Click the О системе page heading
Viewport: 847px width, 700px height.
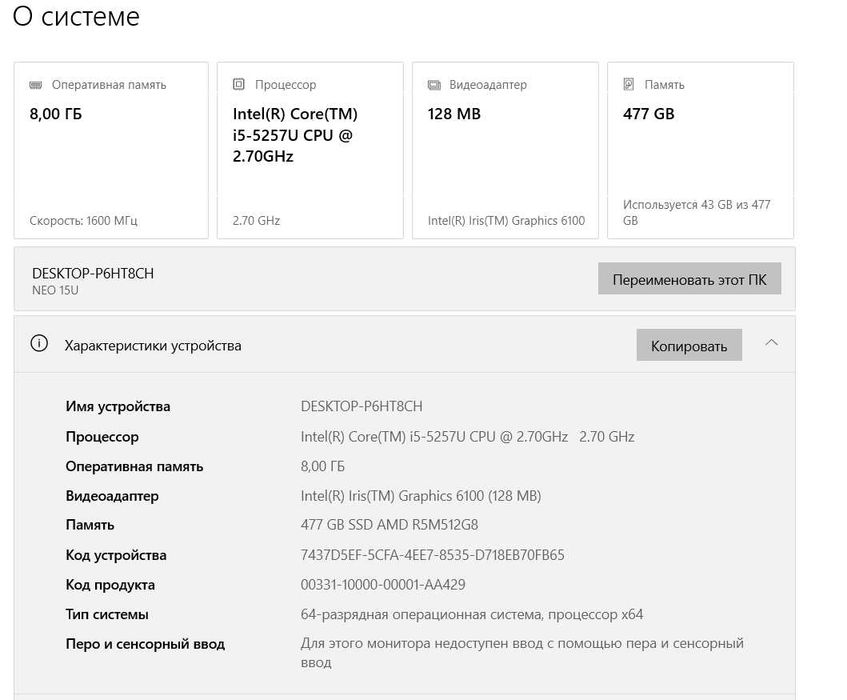point(76,16)
